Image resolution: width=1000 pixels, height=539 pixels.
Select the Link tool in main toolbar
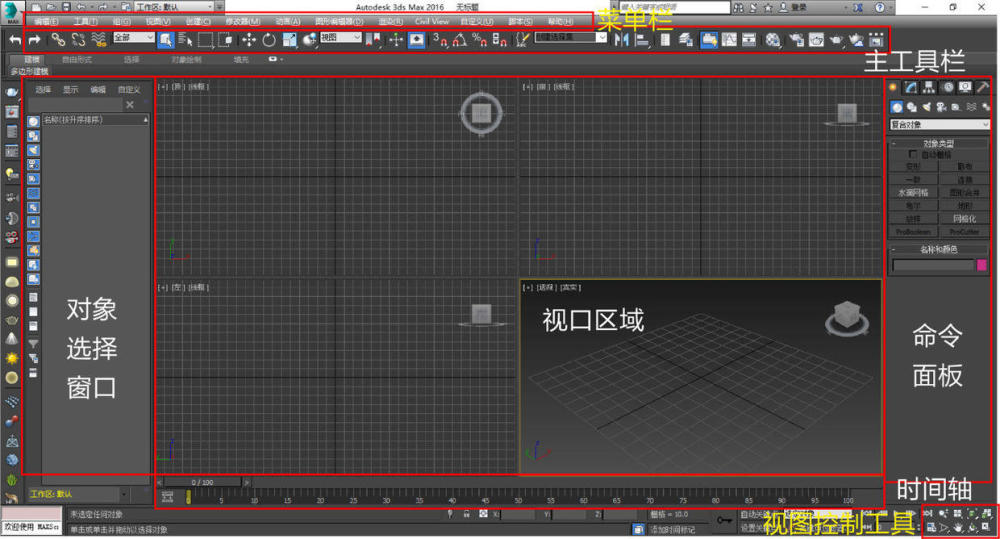[x=58, y=40]
